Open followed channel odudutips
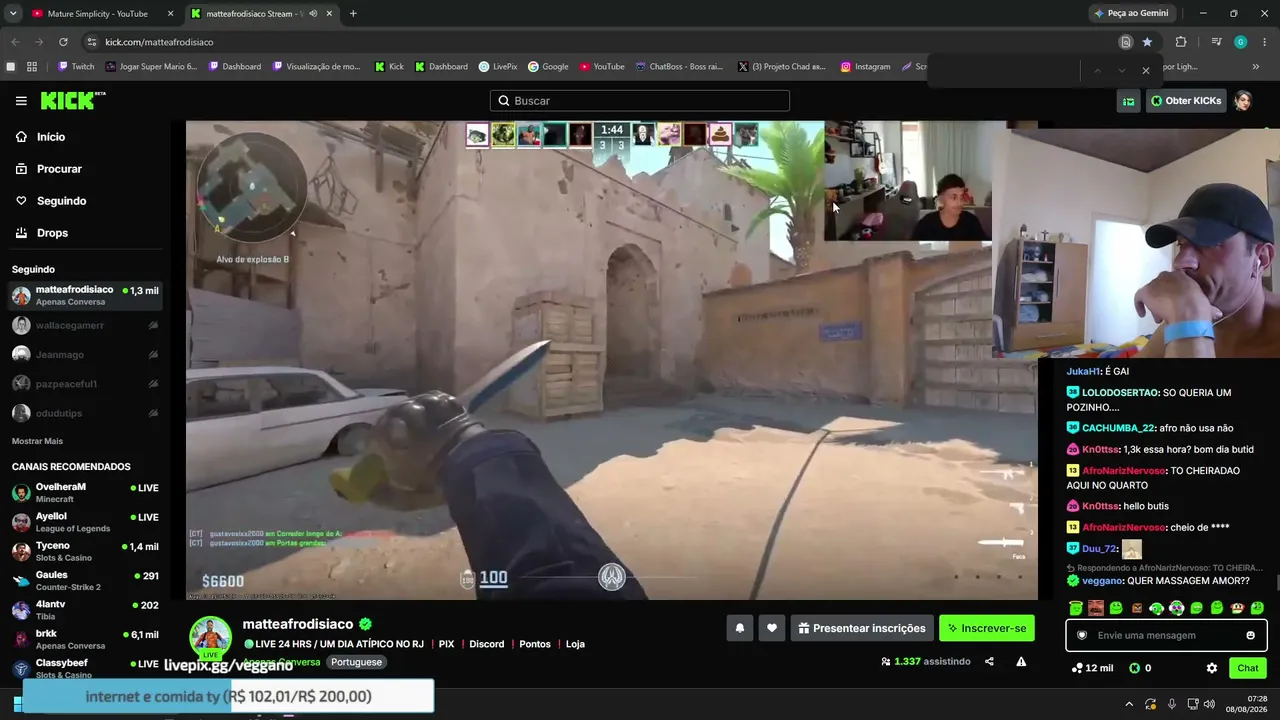The width and height of the screenshot is (1280, 720). [x=85, y=413]
